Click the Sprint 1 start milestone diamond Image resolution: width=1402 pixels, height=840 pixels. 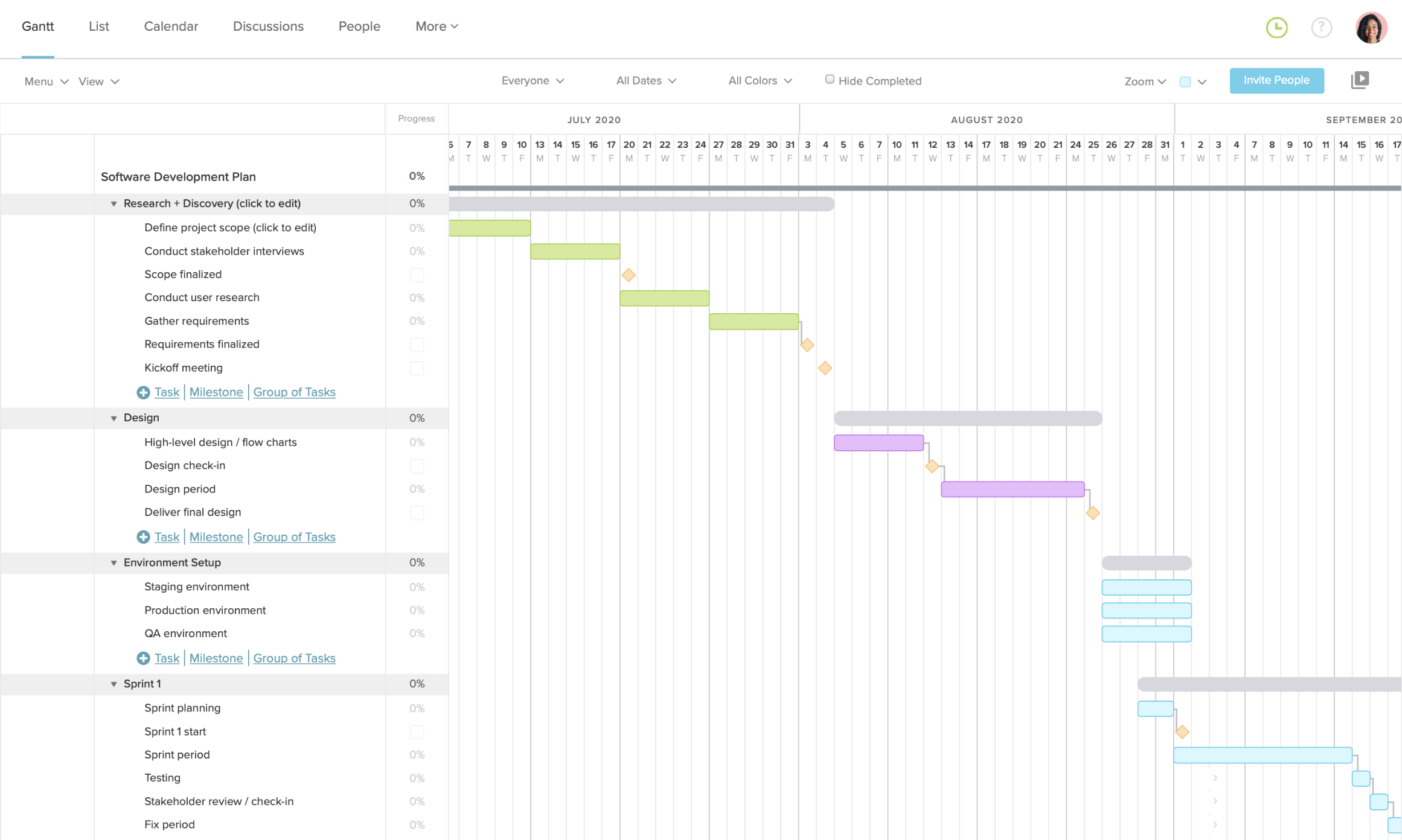coord(1182,731)
